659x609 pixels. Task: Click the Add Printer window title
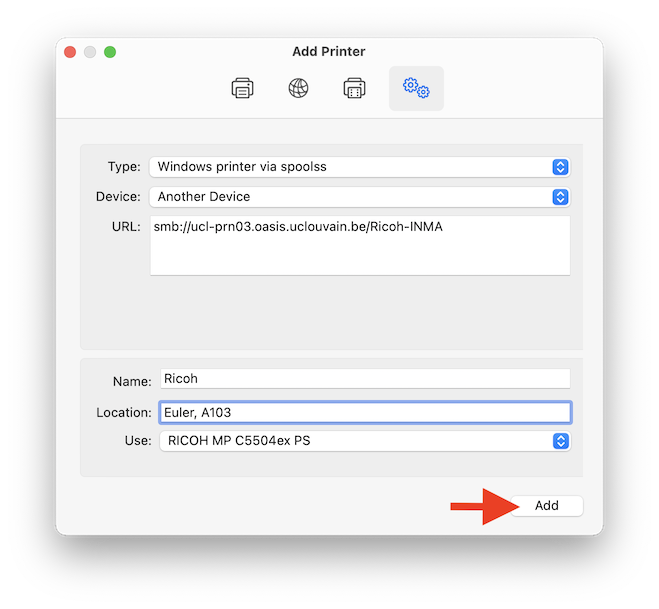click(329, 51)
